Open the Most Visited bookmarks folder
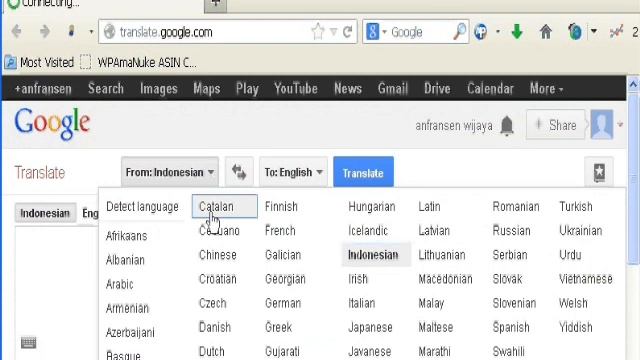Screen dimensions: 640x360 click(39, 62)
